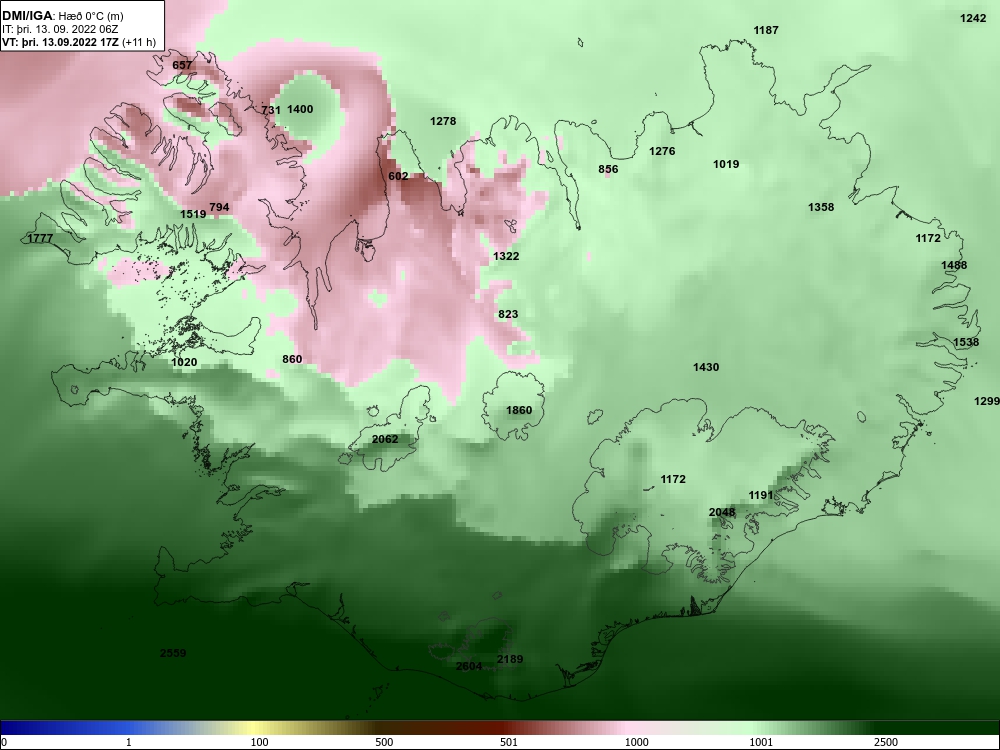Image resolution: width=1000 pixels, height=750 pixels.
Task: Select the 1000 color scale label
Action: pyautogui.click(x=636, y=742)
